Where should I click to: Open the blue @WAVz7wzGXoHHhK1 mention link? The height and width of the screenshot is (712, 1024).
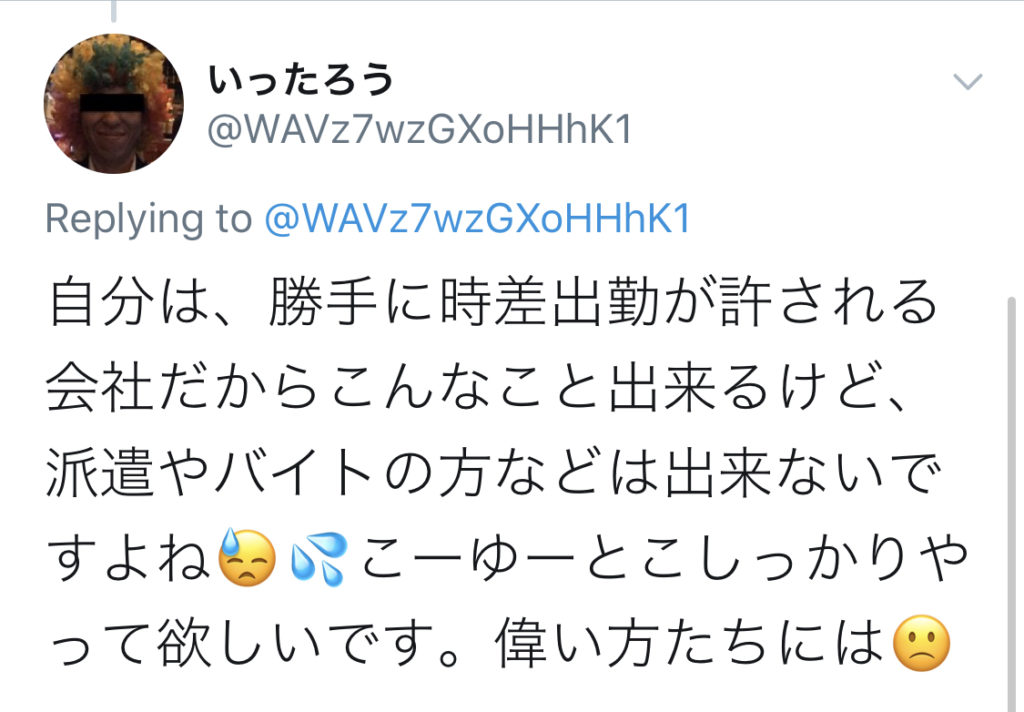(x=477, y=219)
